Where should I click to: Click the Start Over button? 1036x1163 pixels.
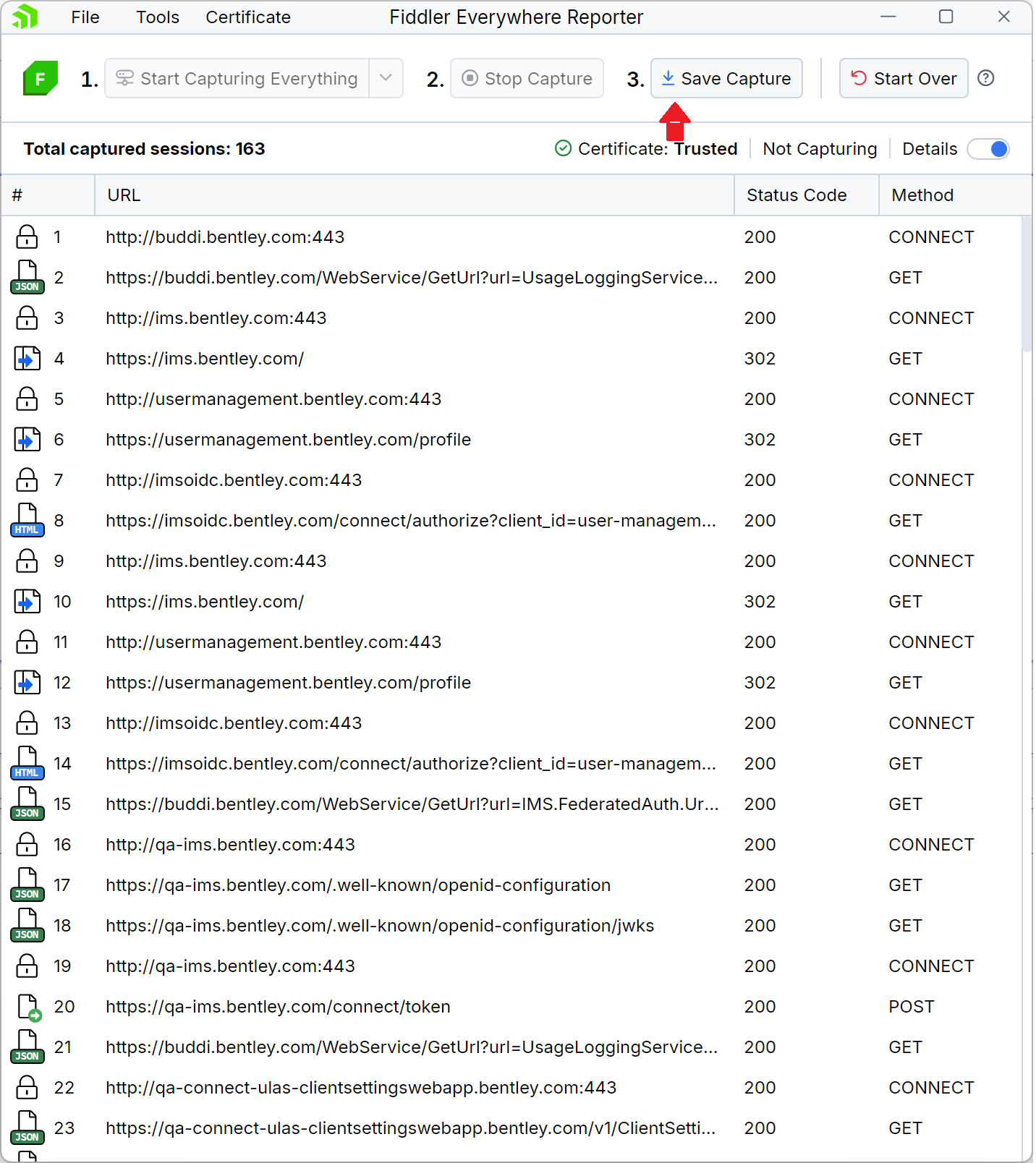tap(904, 78)
